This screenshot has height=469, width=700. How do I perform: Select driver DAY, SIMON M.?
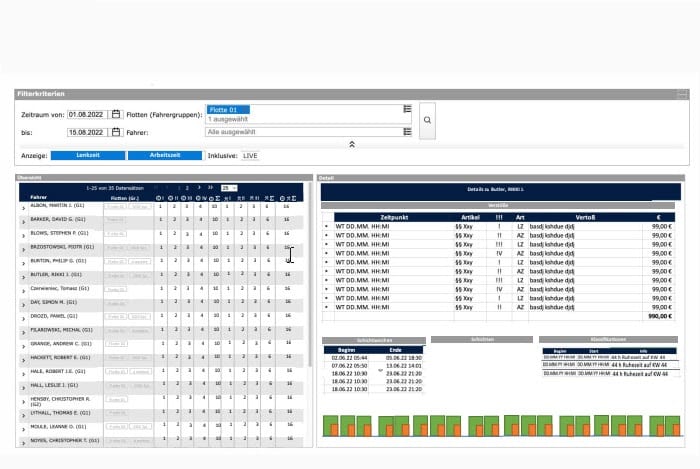point(54,302)
